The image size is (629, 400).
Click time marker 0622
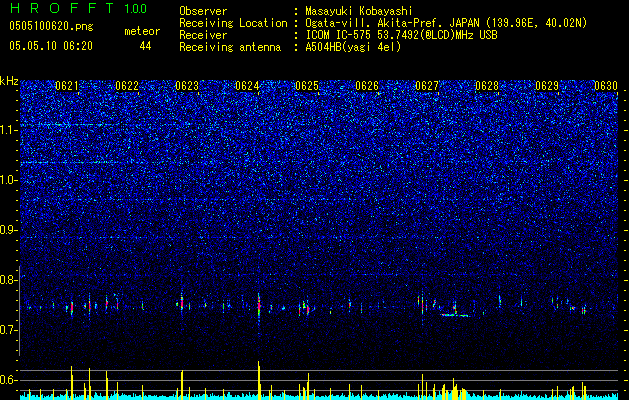click(x=127, y=86)
